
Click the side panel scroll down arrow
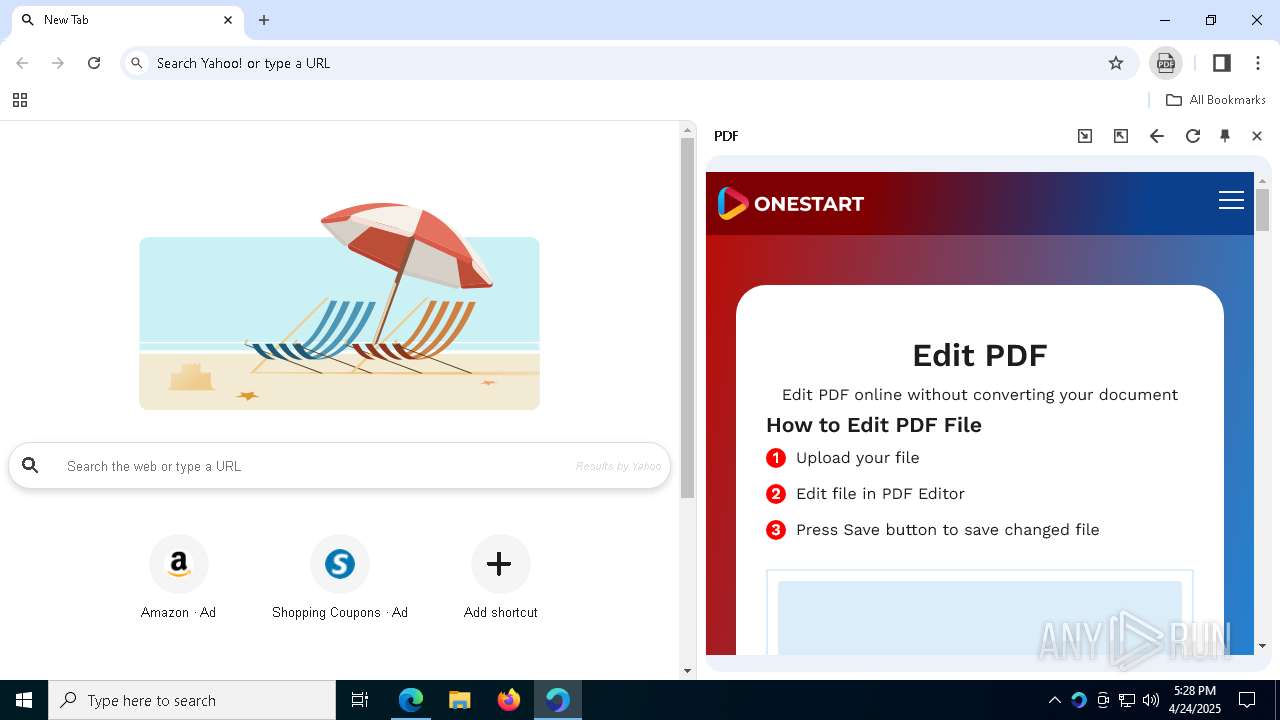1262,646
